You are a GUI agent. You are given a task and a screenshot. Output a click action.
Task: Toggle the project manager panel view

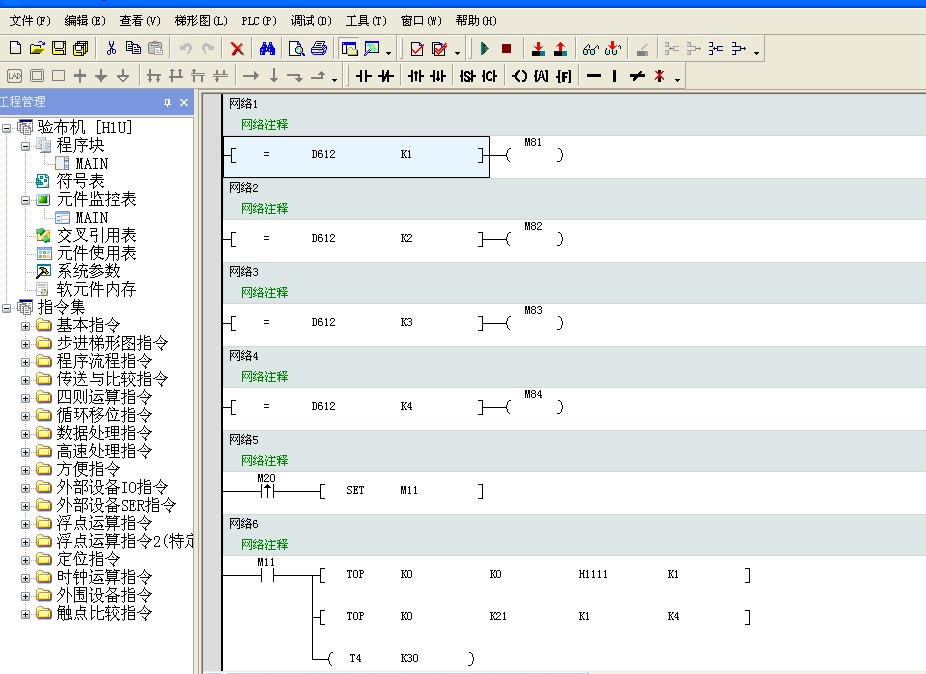tap(349, 48)
